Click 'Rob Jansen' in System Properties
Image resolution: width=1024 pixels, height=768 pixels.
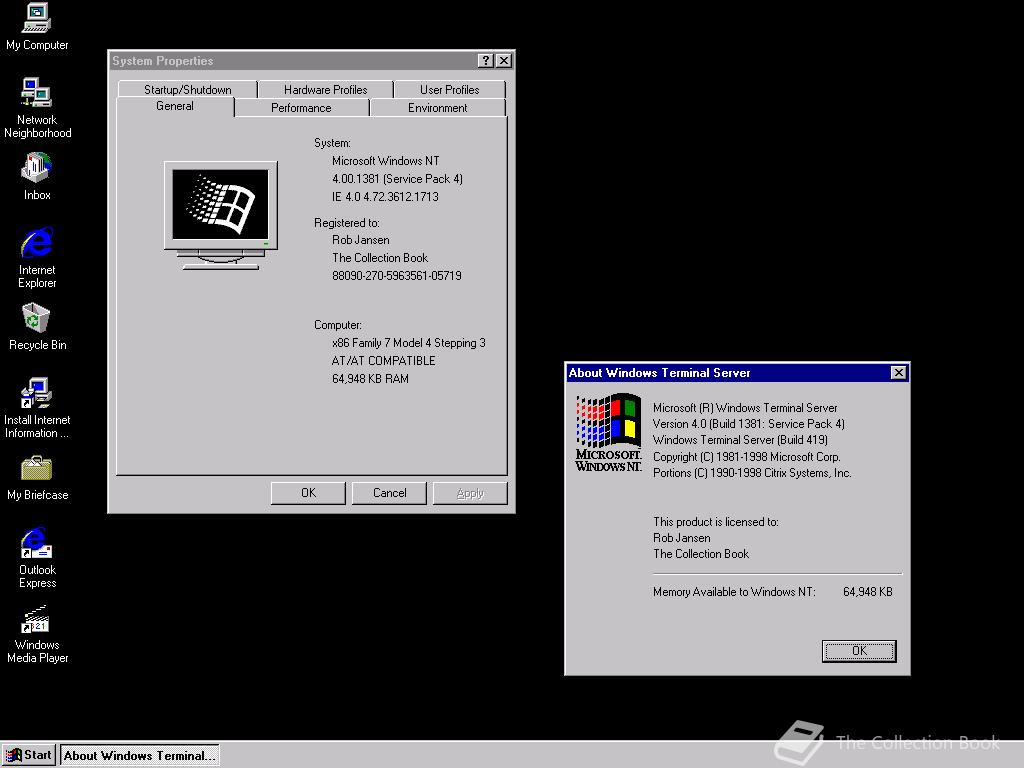[360, 240]
